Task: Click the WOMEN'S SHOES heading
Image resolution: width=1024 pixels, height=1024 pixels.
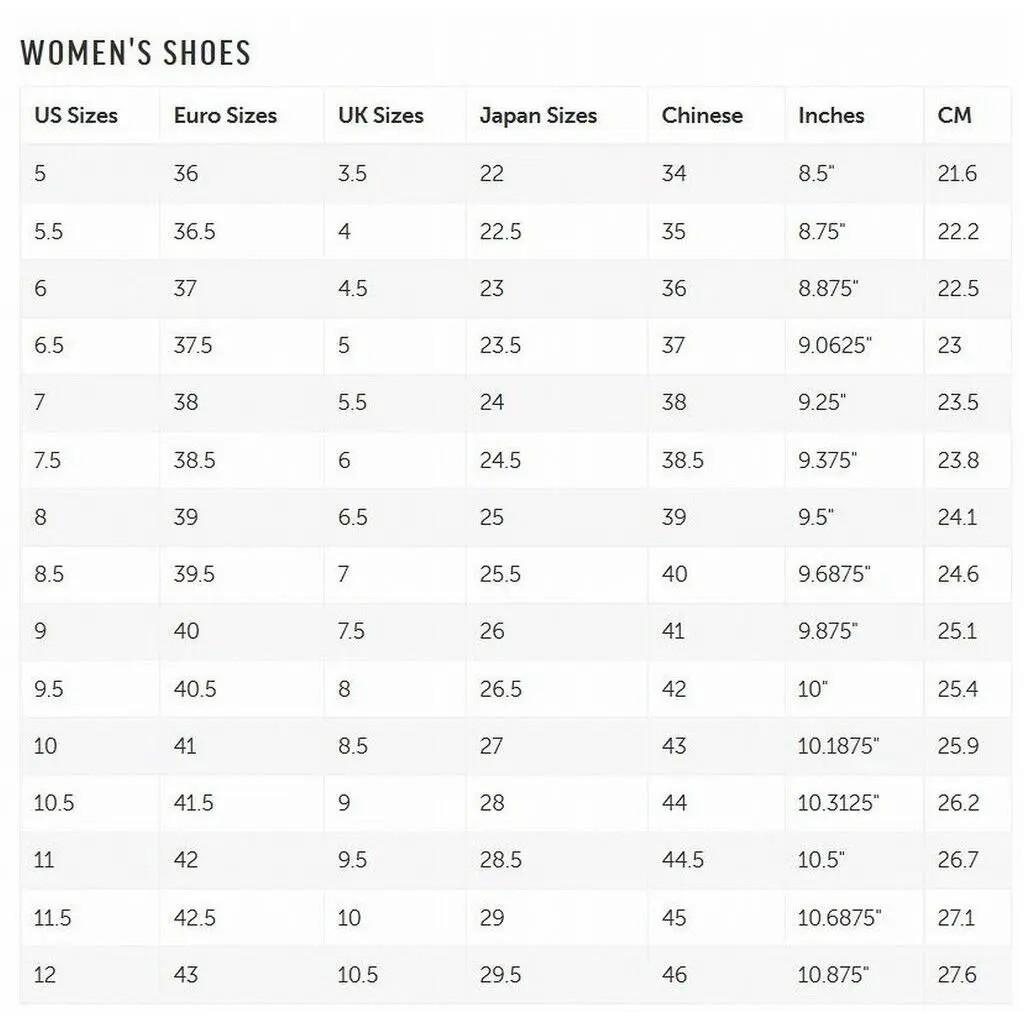Action: pyautogui.click(x=135, y=53)
